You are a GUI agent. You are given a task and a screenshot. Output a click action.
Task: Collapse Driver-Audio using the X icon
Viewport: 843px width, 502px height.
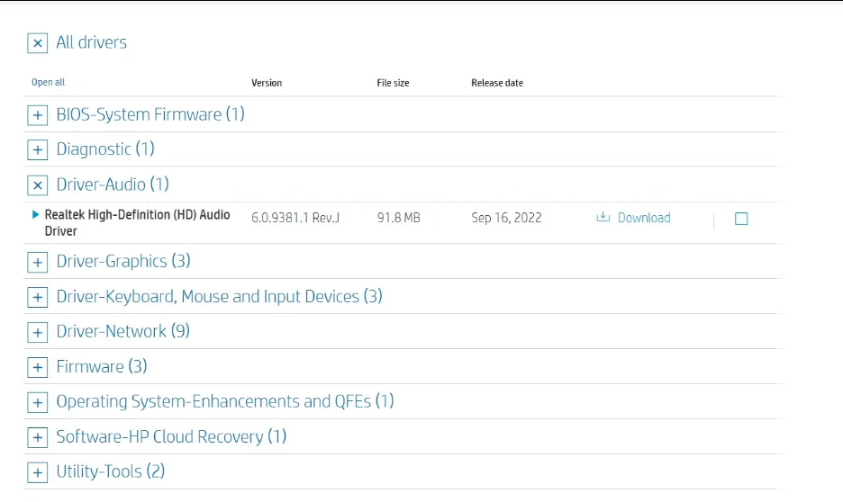[x=37, y=185]
